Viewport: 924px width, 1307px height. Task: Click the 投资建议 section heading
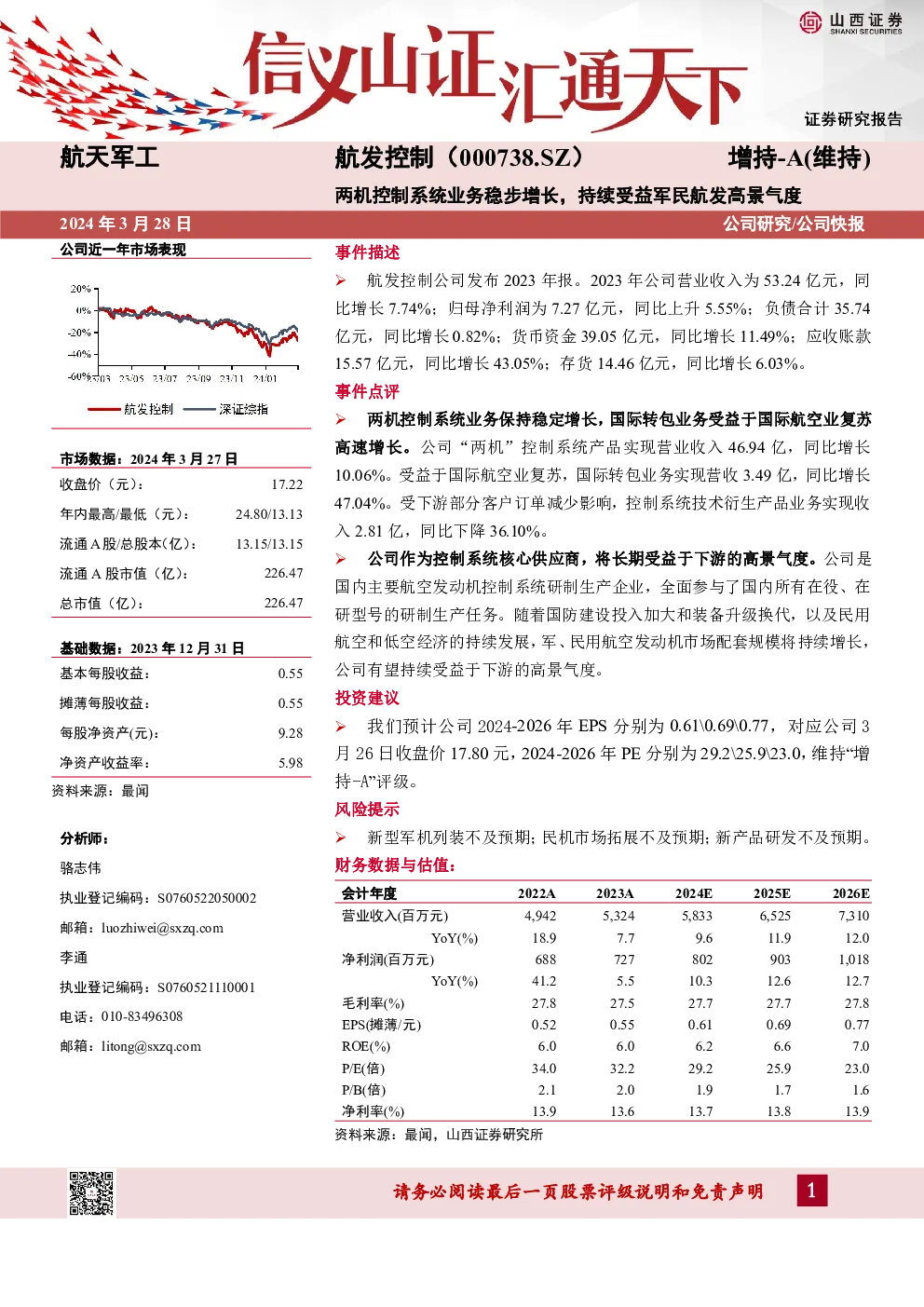pos(367,698)
